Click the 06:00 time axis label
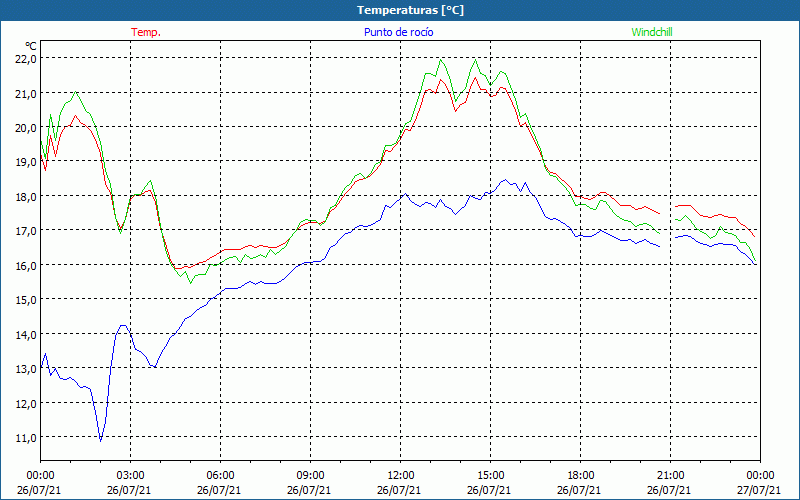Image resolution: width=800 pixels, height=500 pixels. 220,476
